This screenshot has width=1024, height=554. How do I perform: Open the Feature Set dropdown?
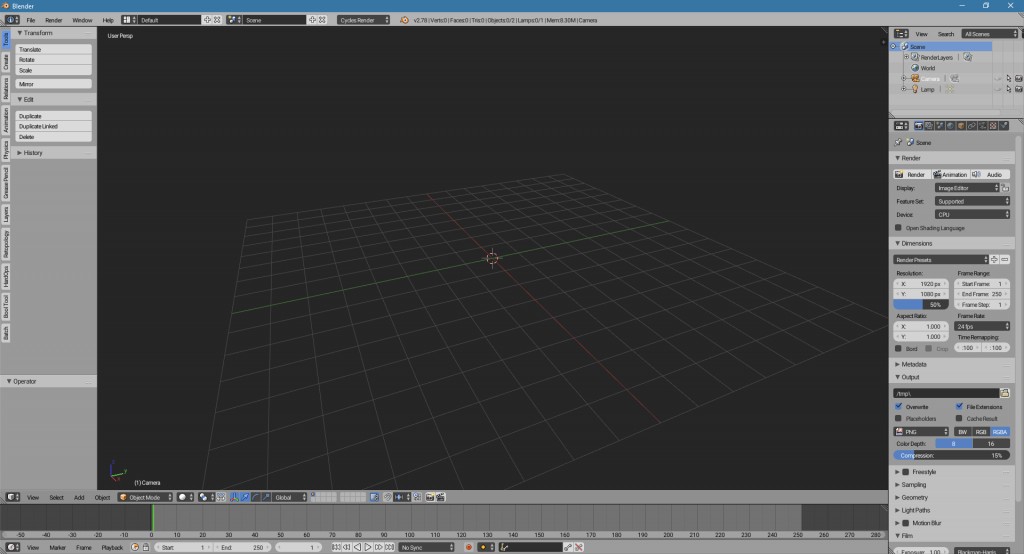point(972,201)
